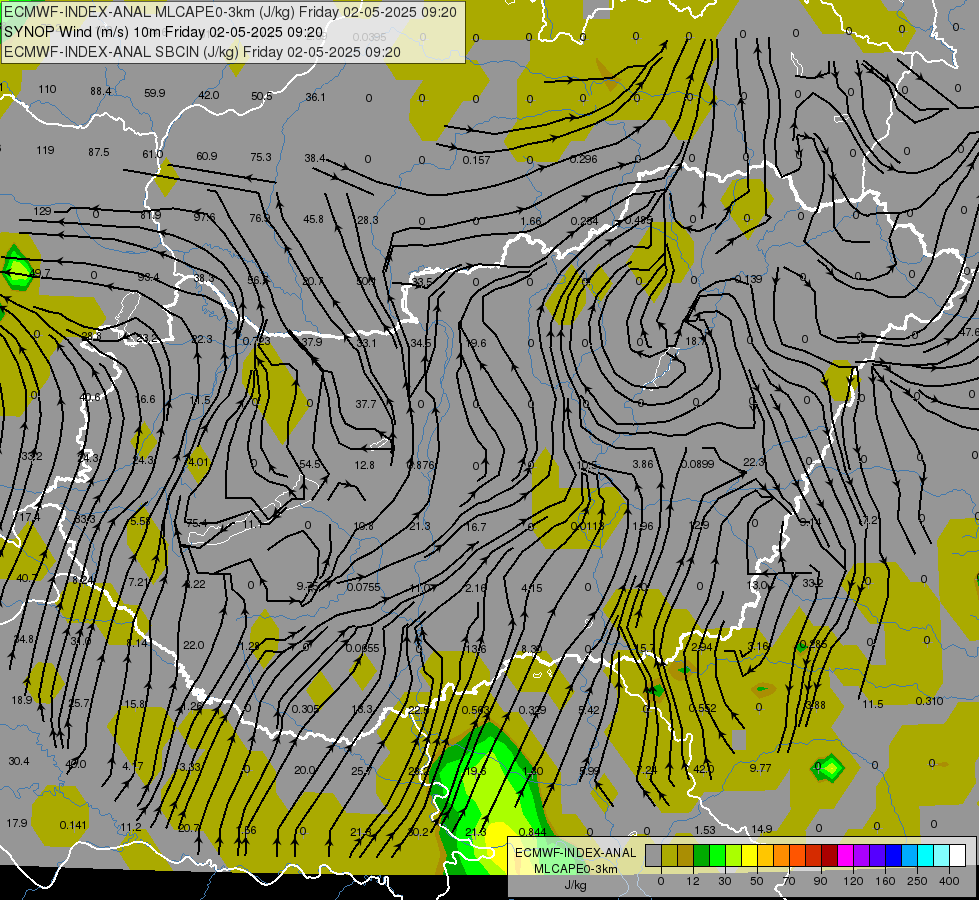This screenshot has width=979, height=900.
Task: Select the magenta legend swatch
Action: pos(845,856)
